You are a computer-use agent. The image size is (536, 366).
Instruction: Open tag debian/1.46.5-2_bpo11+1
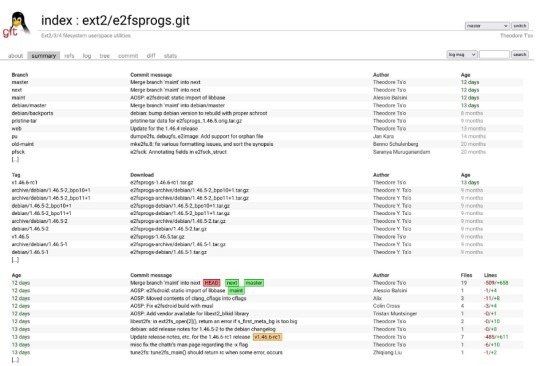[41, 213]
